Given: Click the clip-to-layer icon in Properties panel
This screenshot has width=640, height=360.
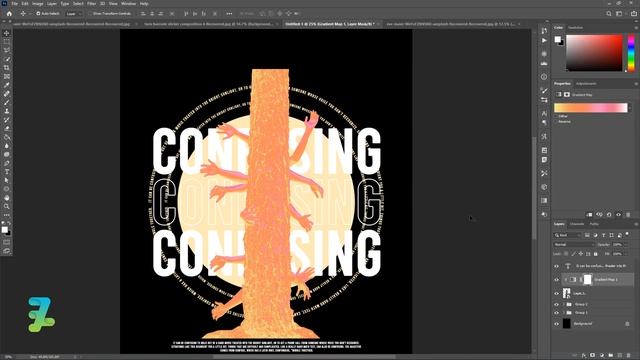Looking at the screenshot, I should click(589, 214).
